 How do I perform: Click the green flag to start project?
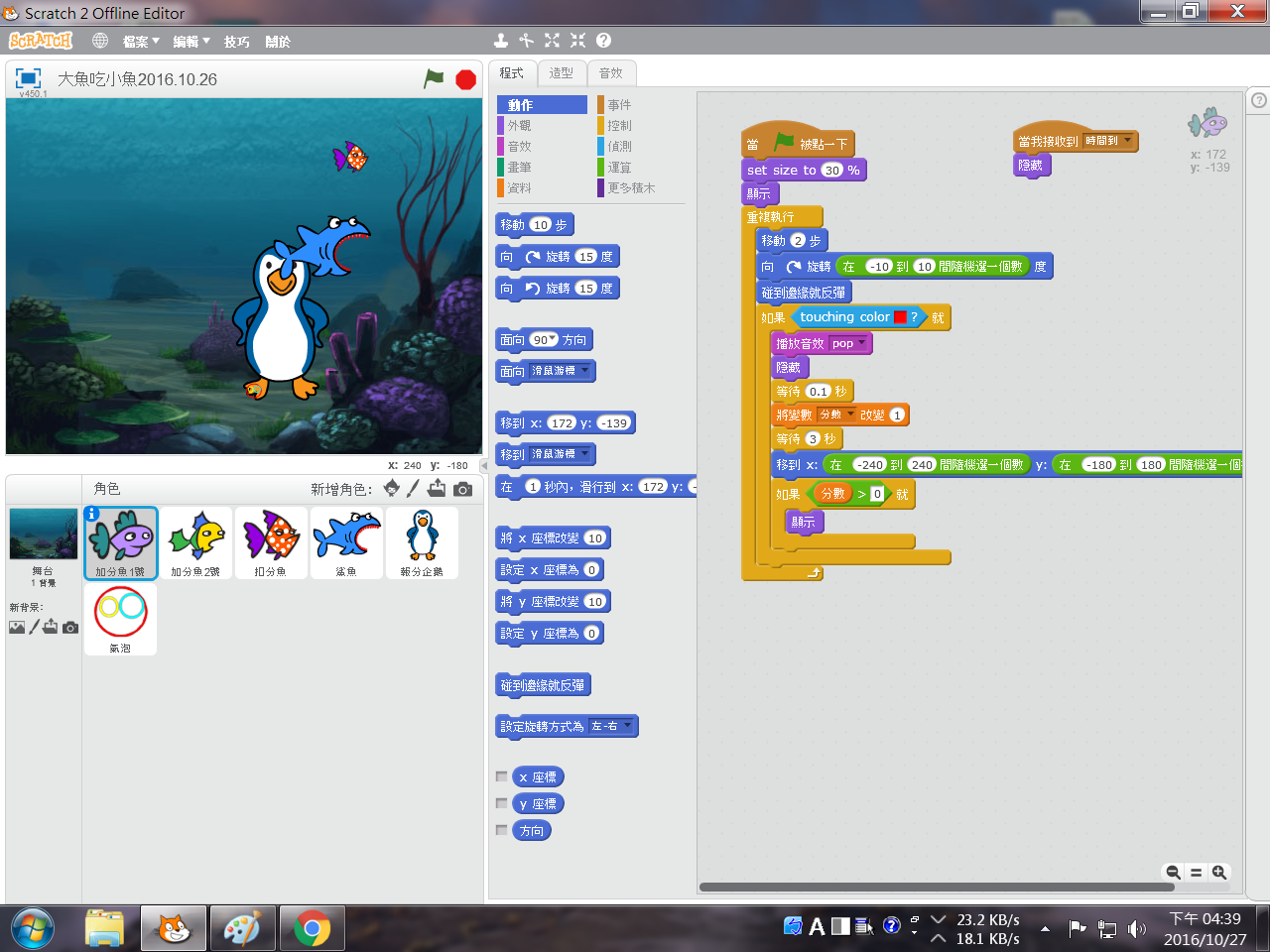tap(434, 78)
